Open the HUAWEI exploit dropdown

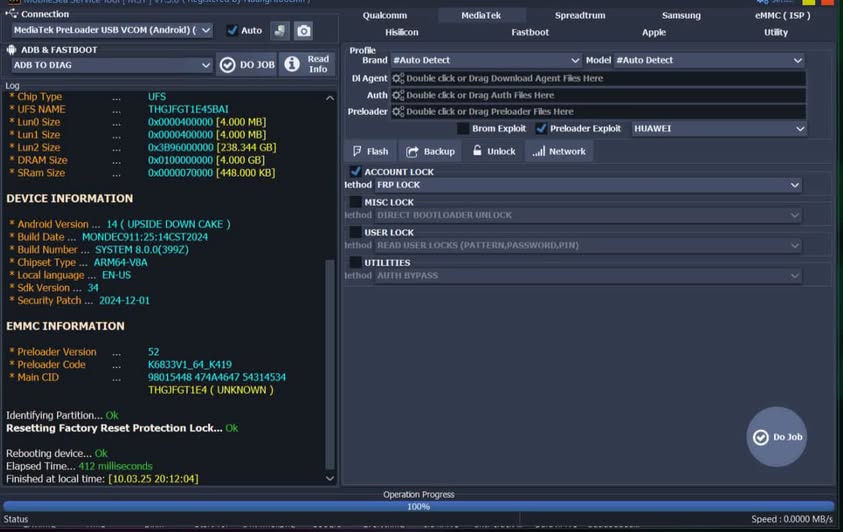click(719, 128)
